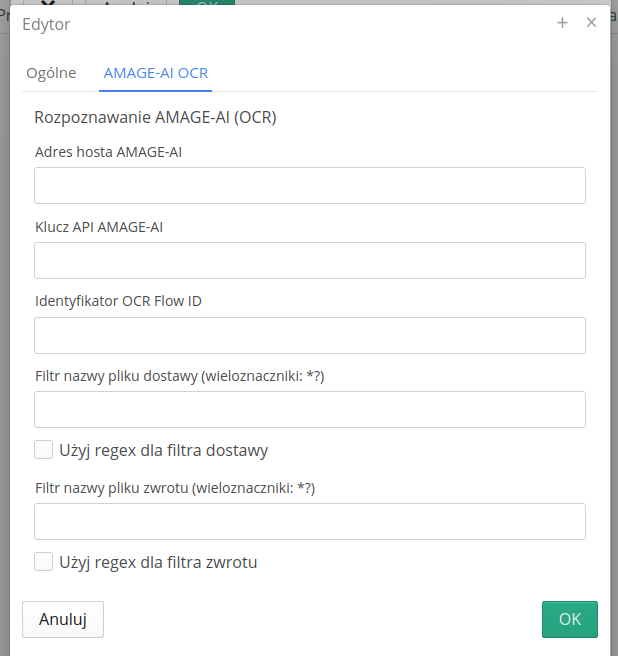Focus the Filtr nazwy pliku dostawy input
The width and height of the screenshot is (618, 656).
[x=309, y=409]
